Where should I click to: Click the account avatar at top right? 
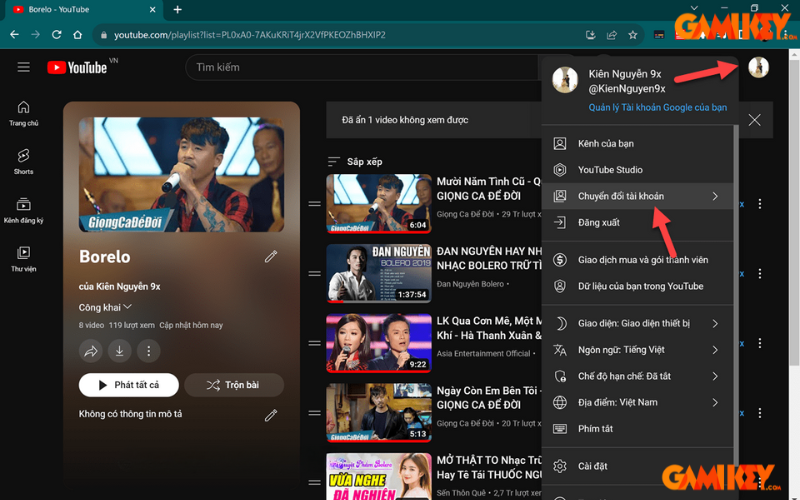tap(758, 67)
